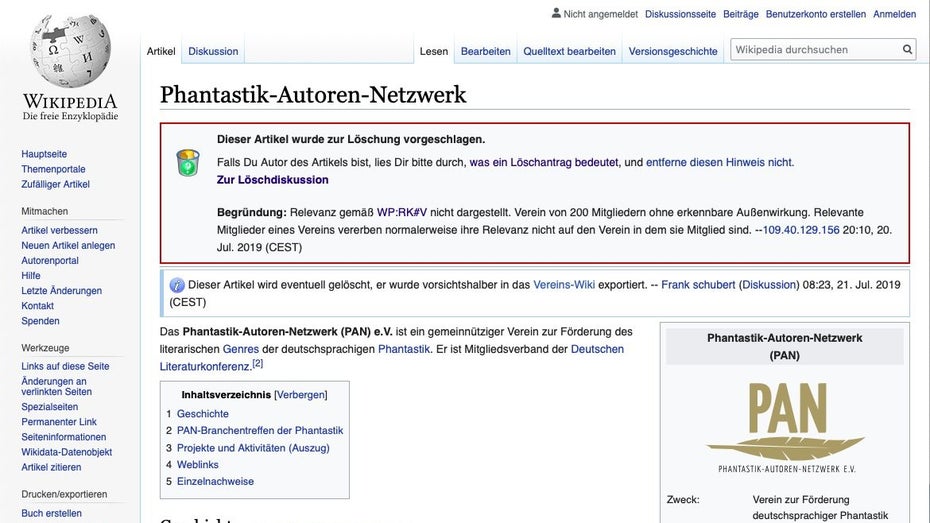Open the Kontakt link

(x=37, y=306)
